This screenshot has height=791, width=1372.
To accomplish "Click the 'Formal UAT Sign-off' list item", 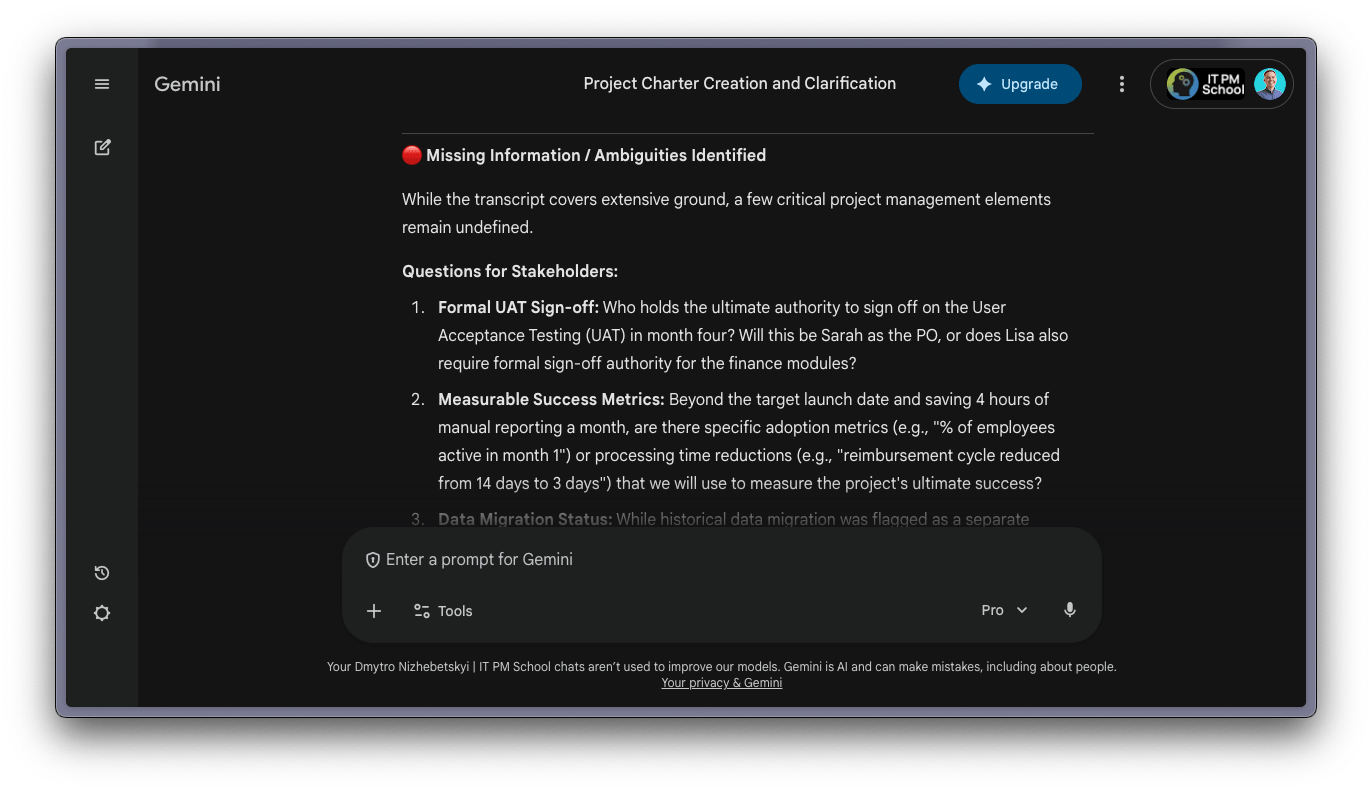I will tap(518, 308).
